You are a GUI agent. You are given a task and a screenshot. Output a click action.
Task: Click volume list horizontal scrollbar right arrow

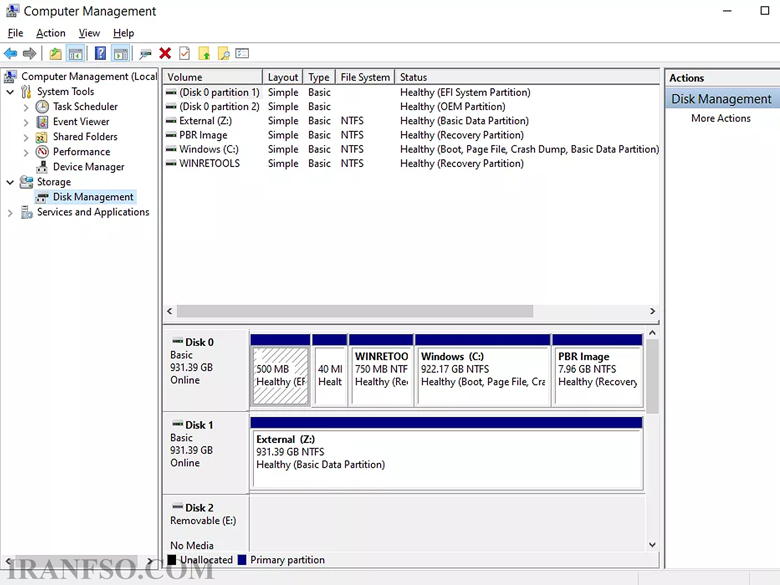tap(652, 311)
